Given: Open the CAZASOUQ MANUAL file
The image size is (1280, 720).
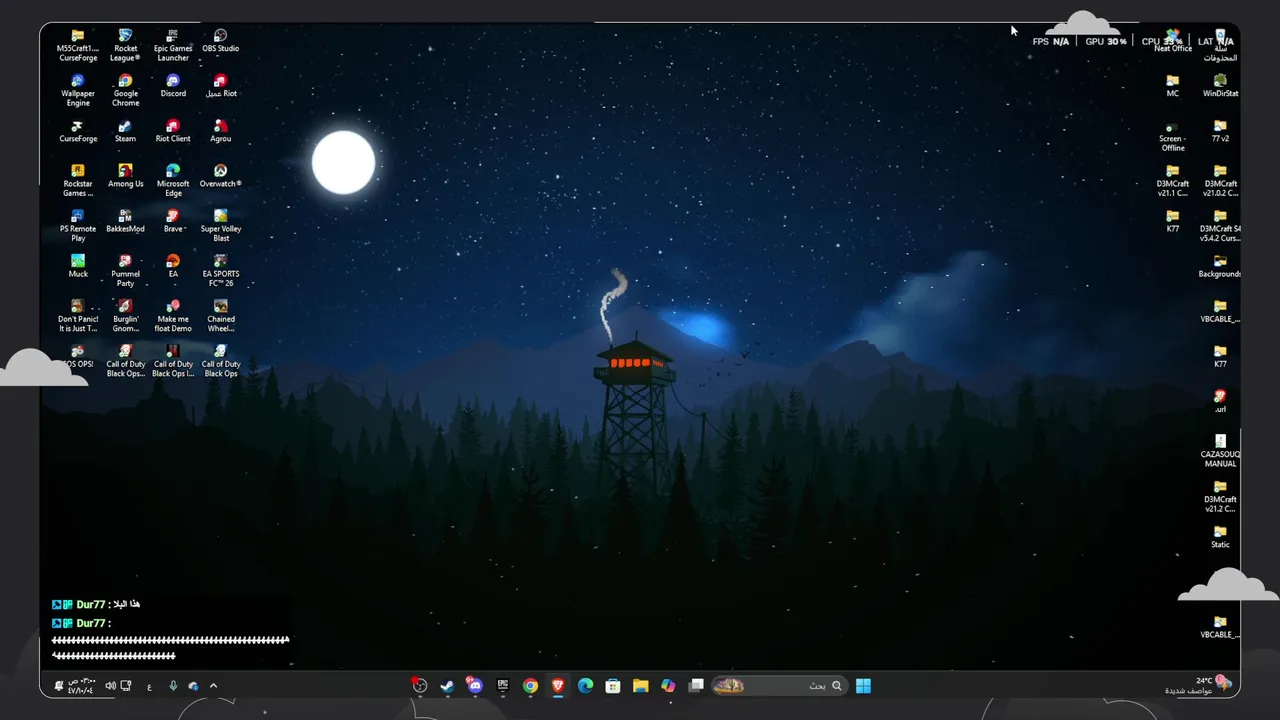Looking at the screenshot, I should [1220, 450].
